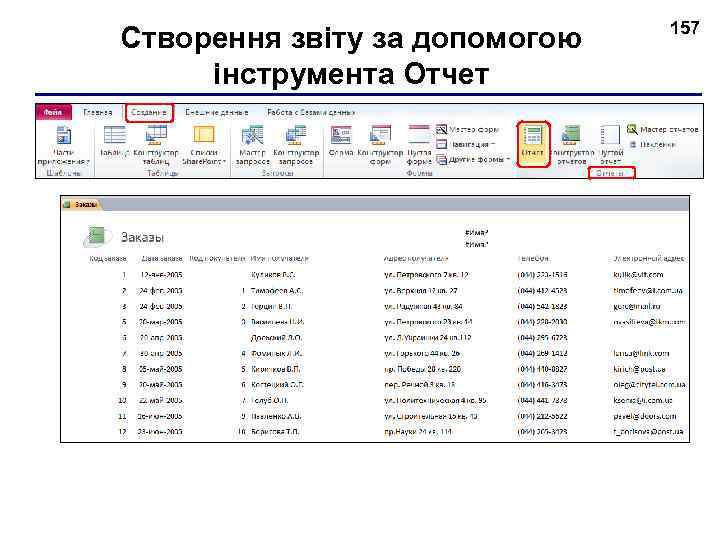Click address пр. Победы 20 кв. 220
The height and width of the screenshot is (540, 720).
[x=423, y=369]
